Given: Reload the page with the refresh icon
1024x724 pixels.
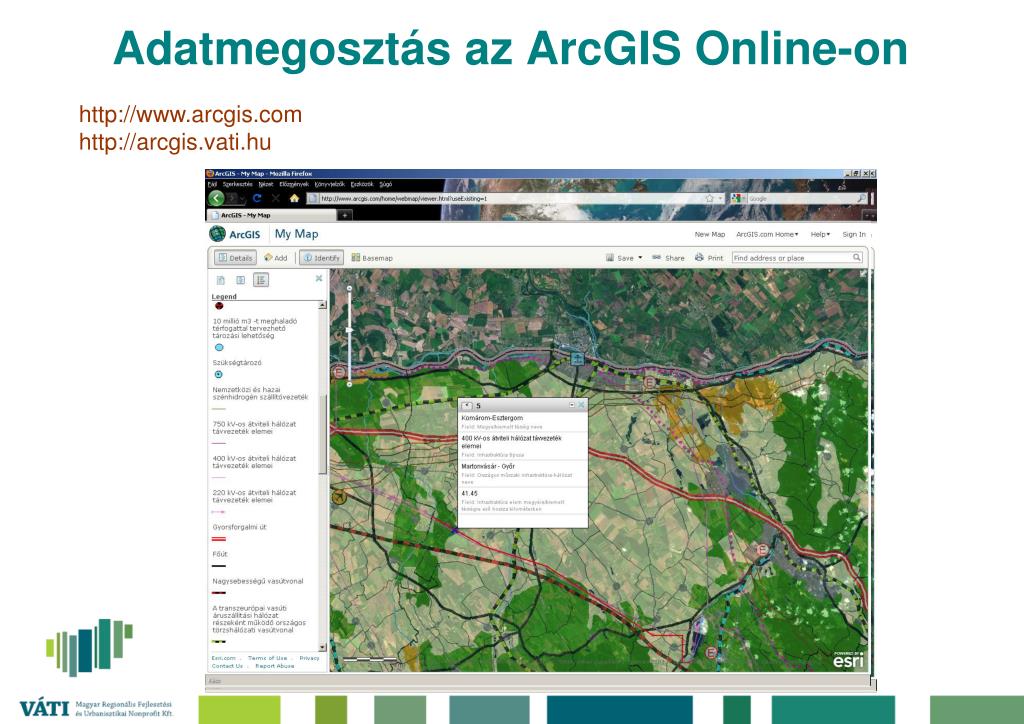Looking at the screenshot, I should (x=257, y=198).
